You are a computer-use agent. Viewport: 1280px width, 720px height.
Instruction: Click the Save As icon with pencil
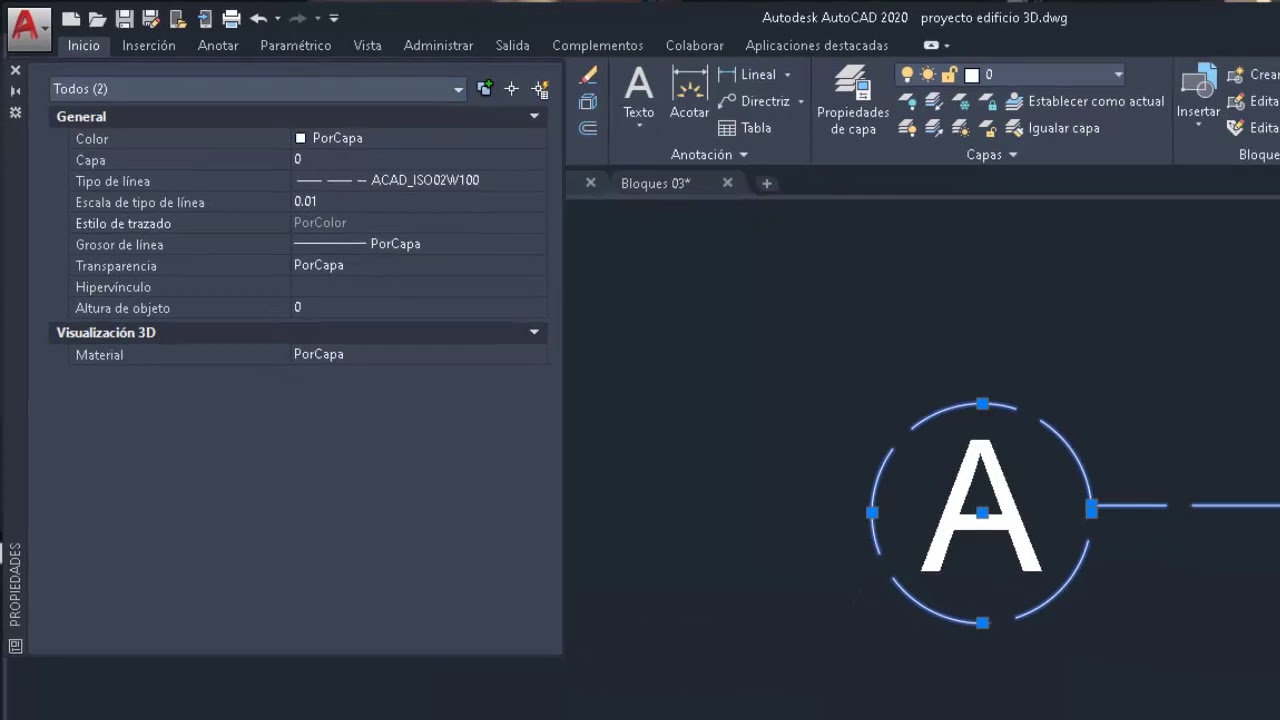tap(151, 19)
